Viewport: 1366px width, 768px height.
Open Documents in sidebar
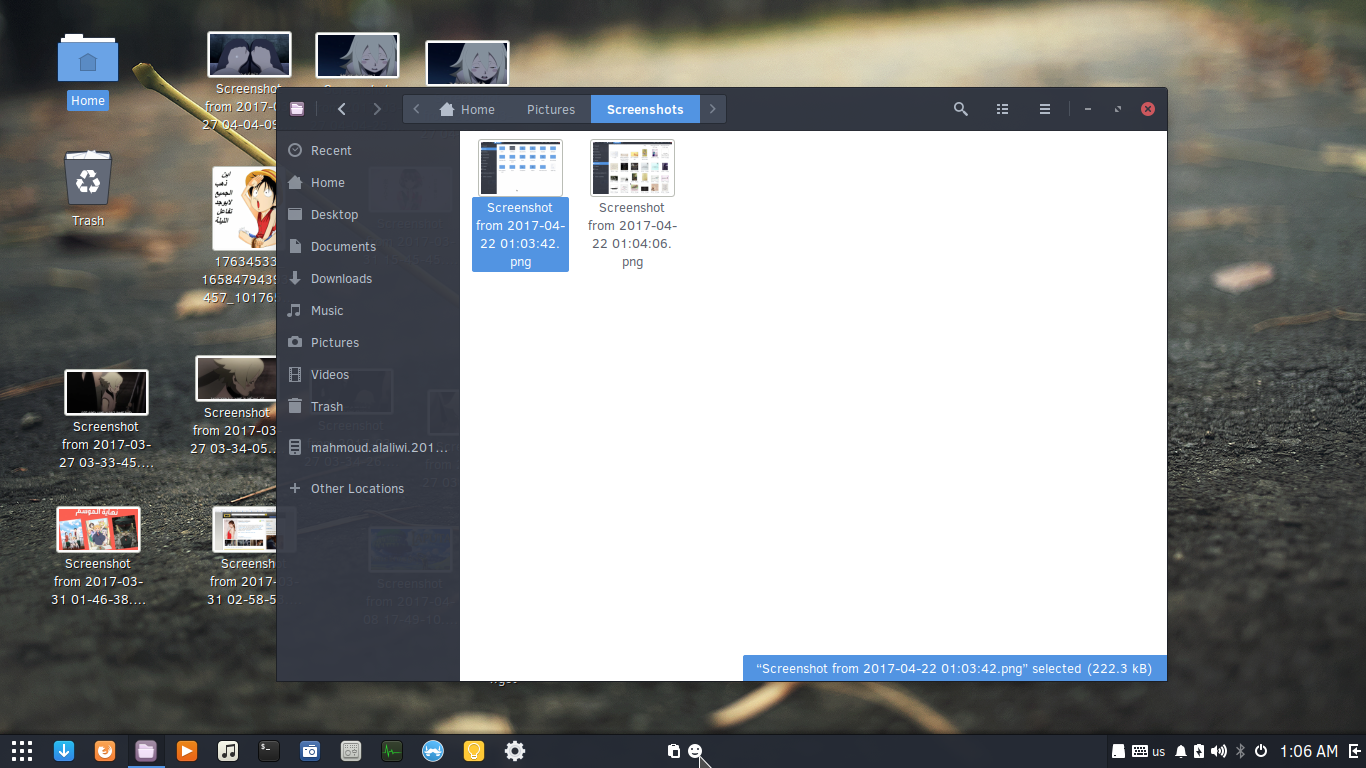pyautogui.click(x=368, y=246)
